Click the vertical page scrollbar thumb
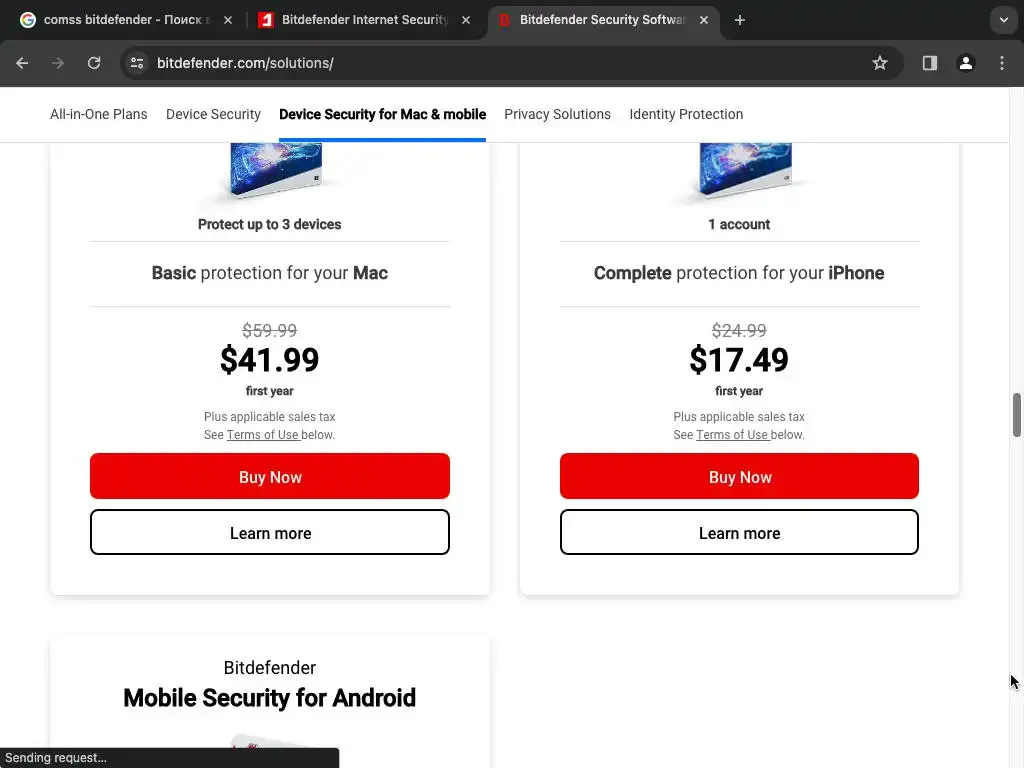 point(1017,415)
